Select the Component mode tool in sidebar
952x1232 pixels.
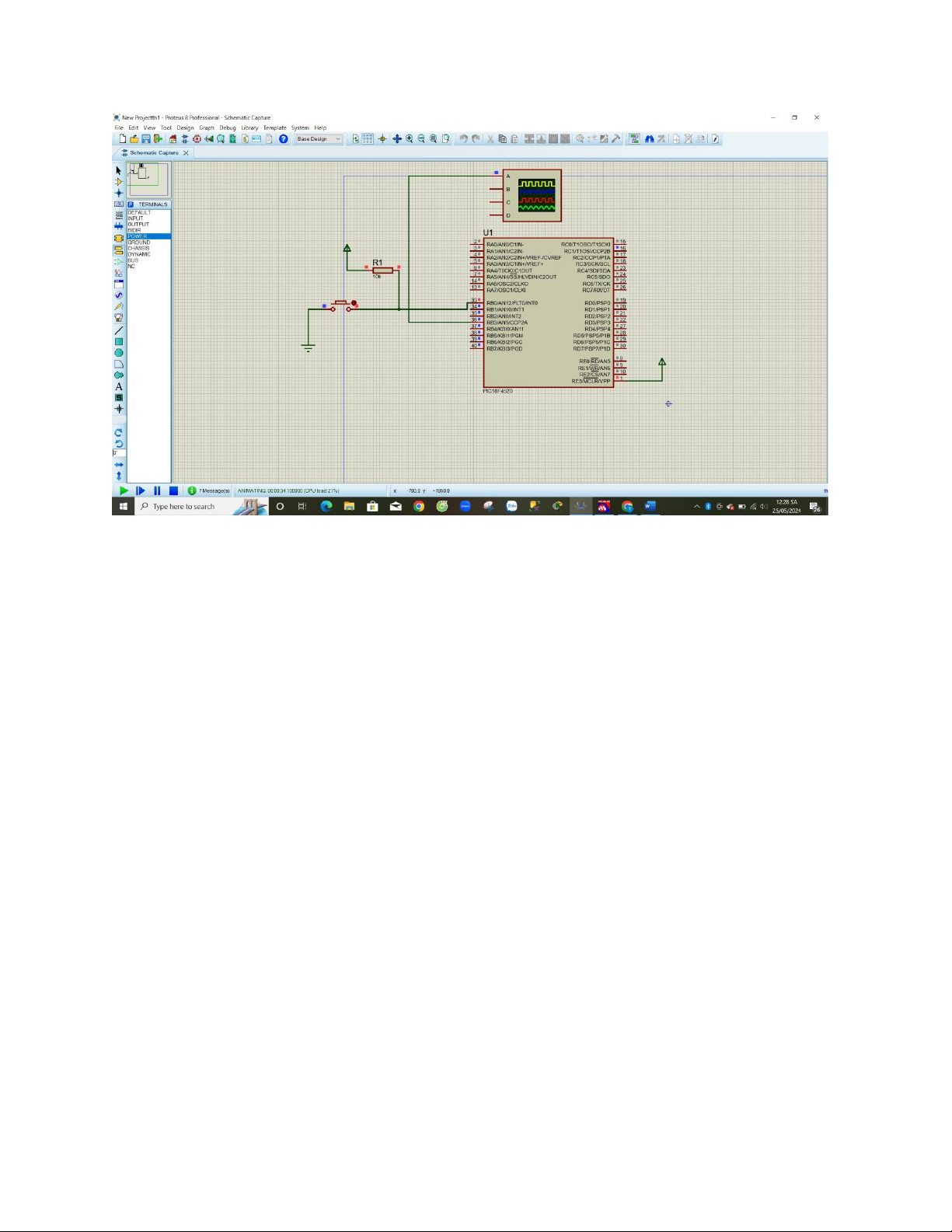(119, 182)
